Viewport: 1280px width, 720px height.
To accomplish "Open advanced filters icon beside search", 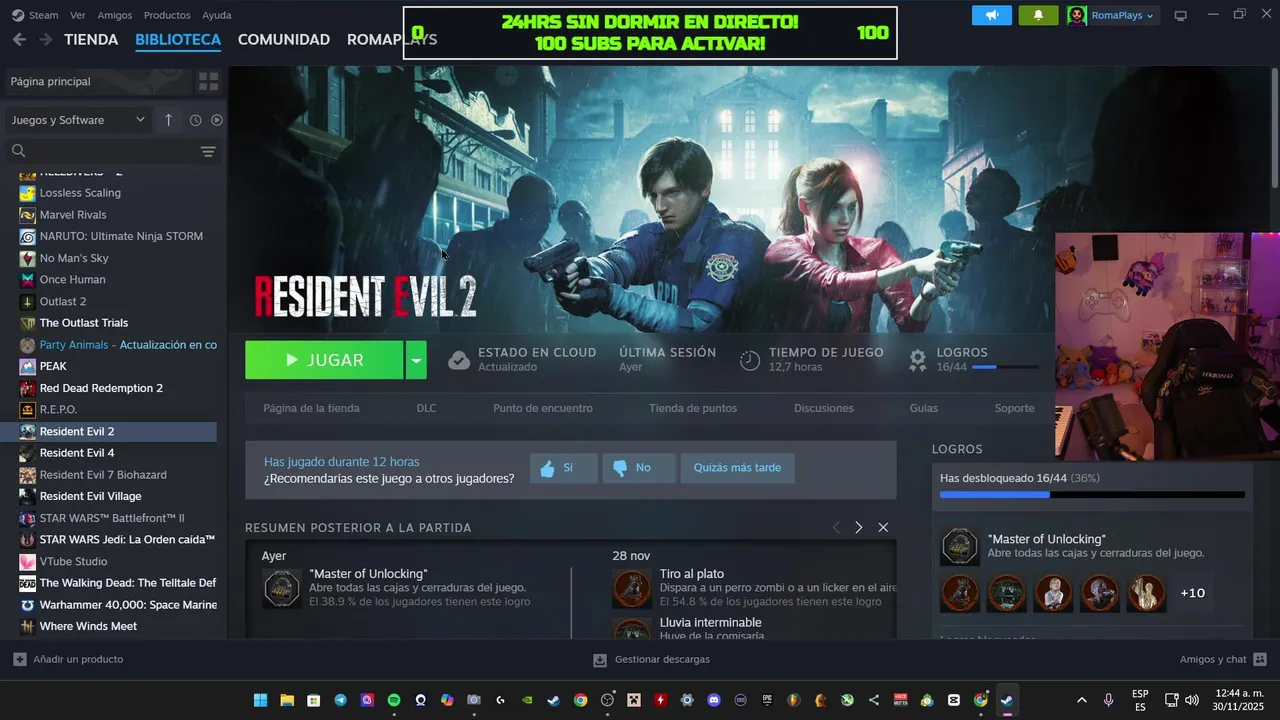I will click(208, 151).
